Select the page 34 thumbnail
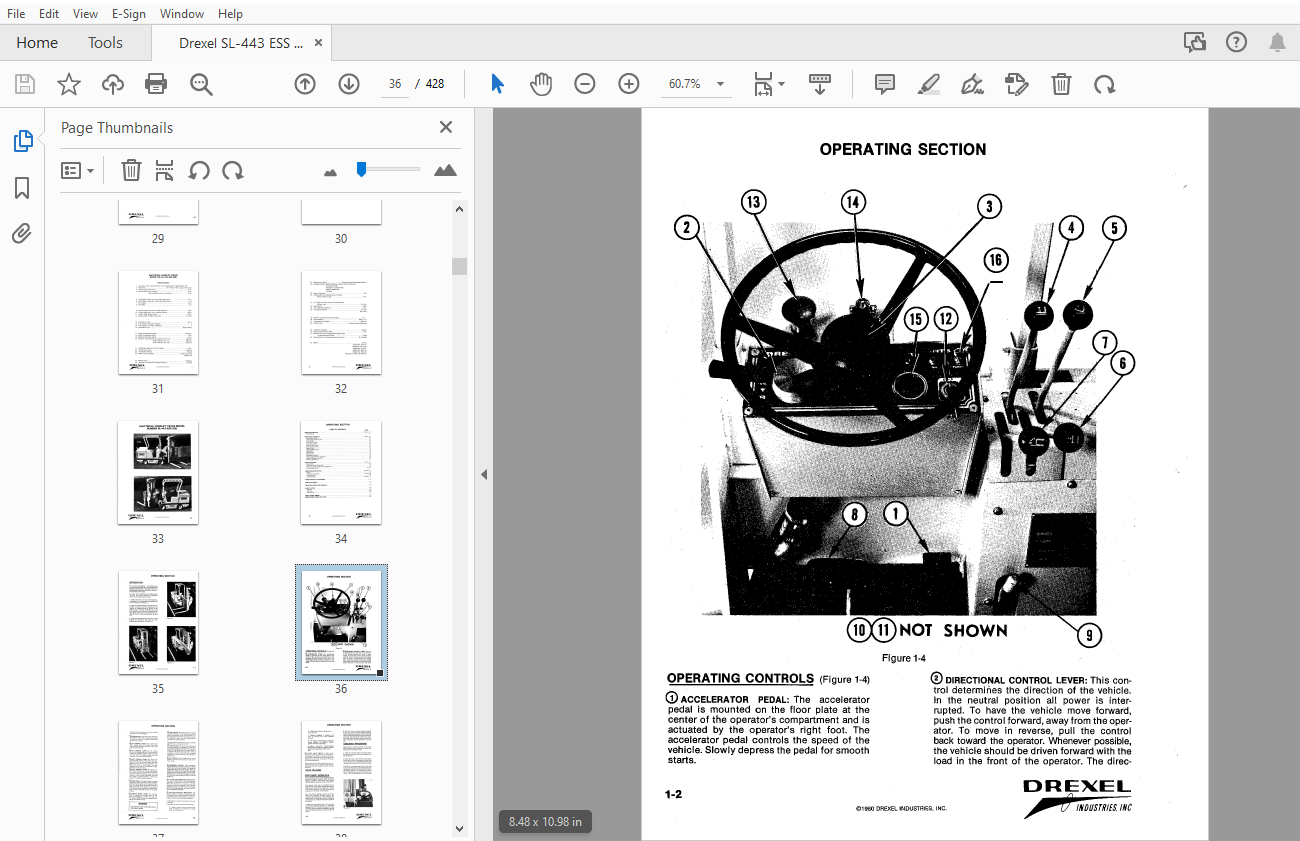The width and height of the screenshot is (1300, 841). pos(341,472)
